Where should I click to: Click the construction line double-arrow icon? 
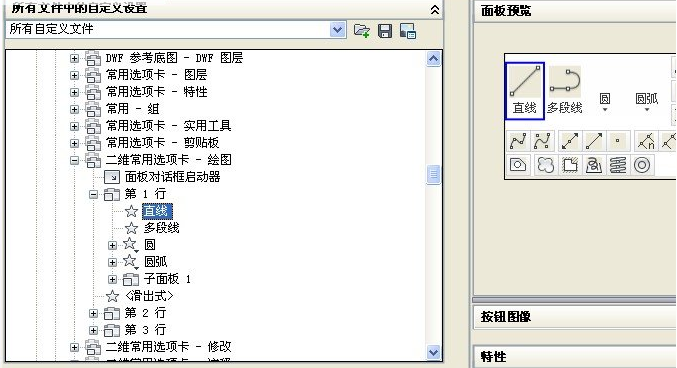570,141
